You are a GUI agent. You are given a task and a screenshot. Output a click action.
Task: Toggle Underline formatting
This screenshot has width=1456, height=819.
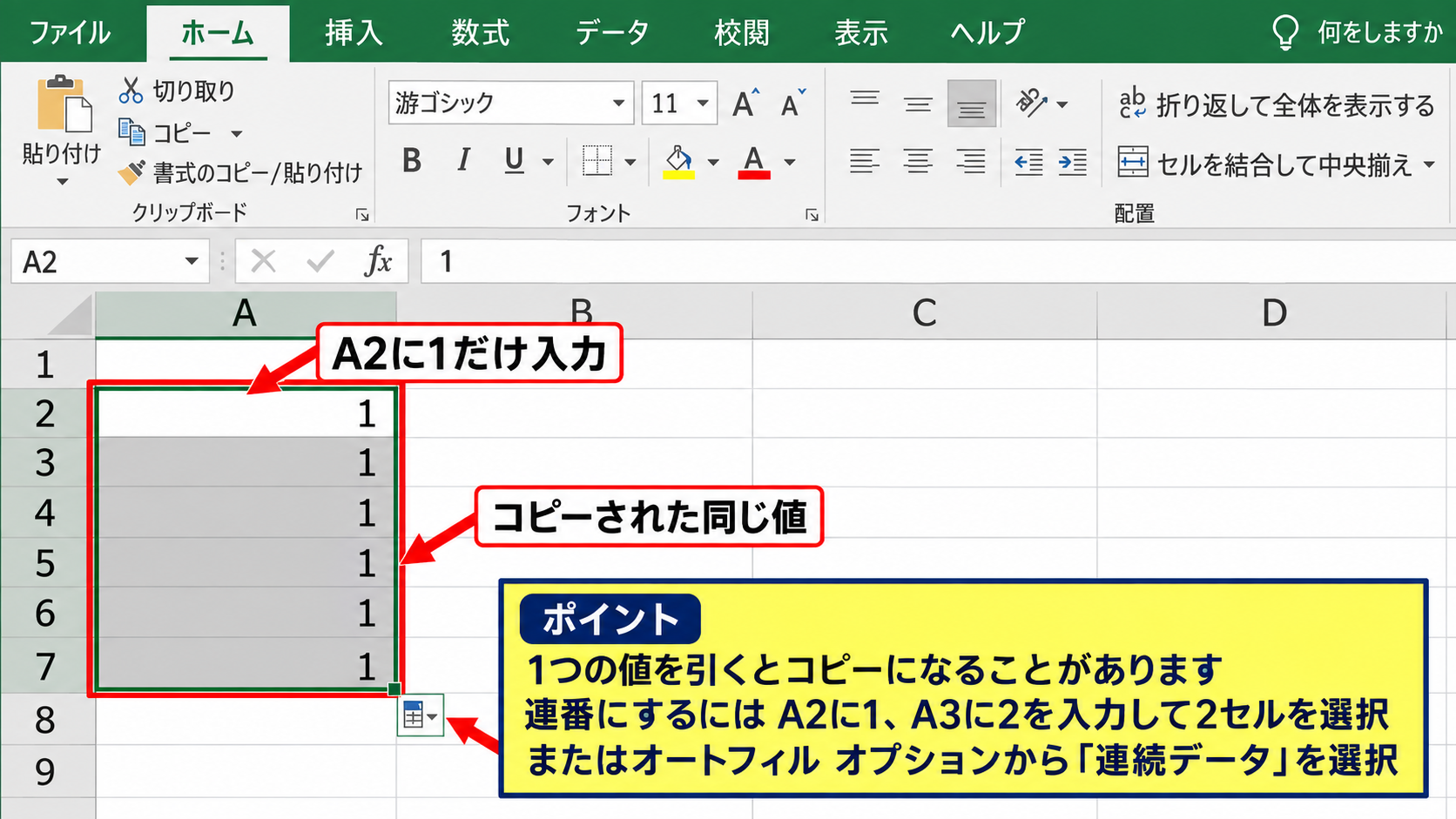coord(514,161)
